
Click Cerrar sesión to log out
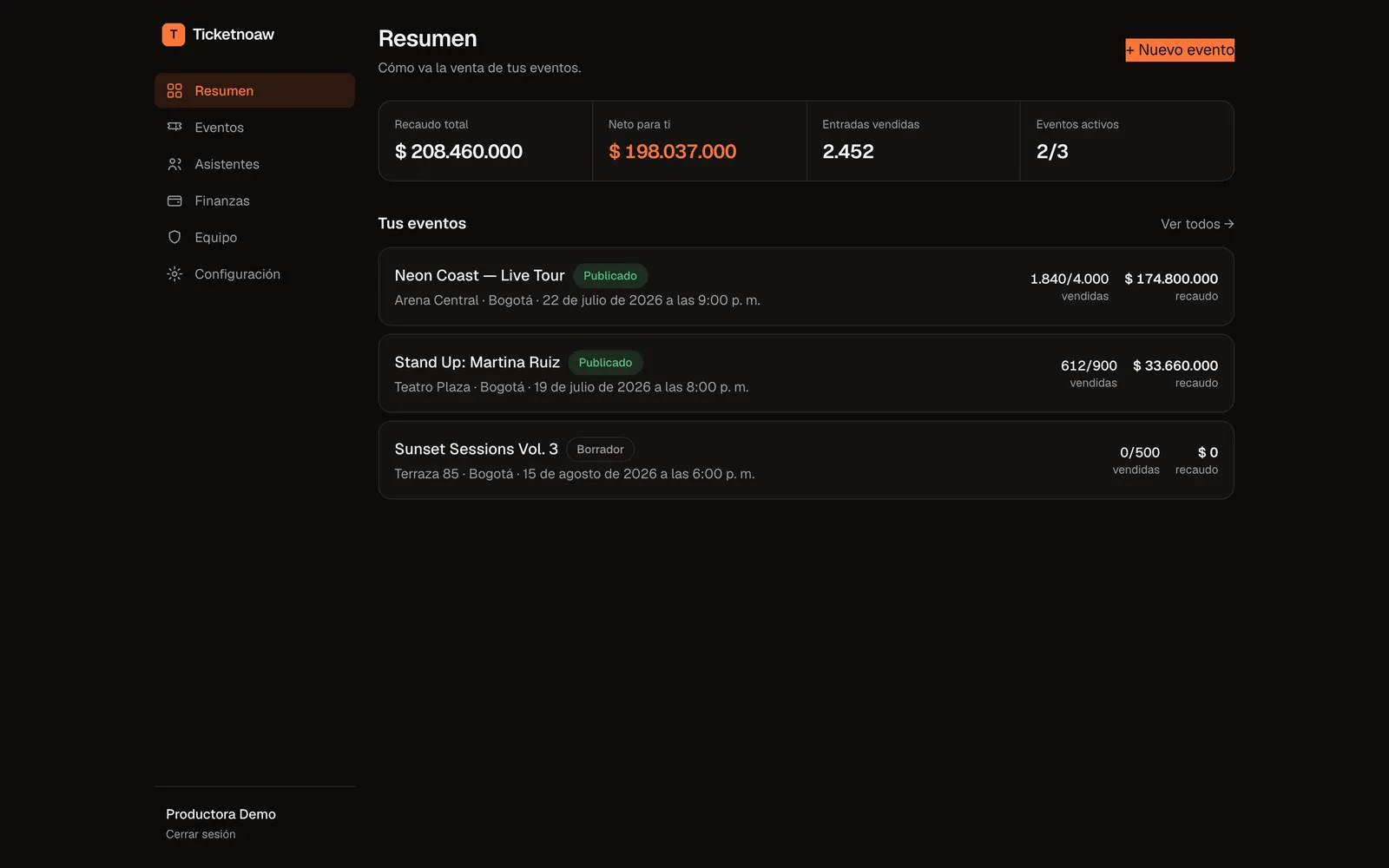coord(201,834)
